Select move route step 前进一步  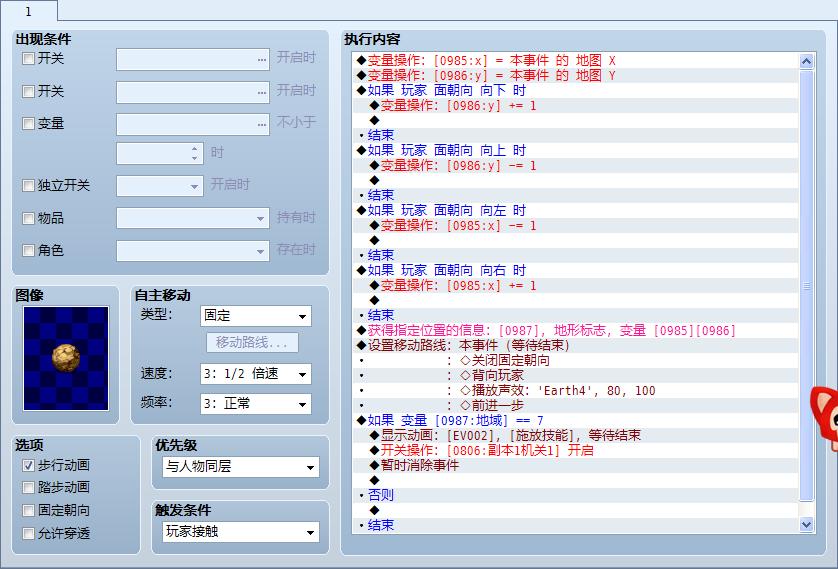click(x=577, y=406)
